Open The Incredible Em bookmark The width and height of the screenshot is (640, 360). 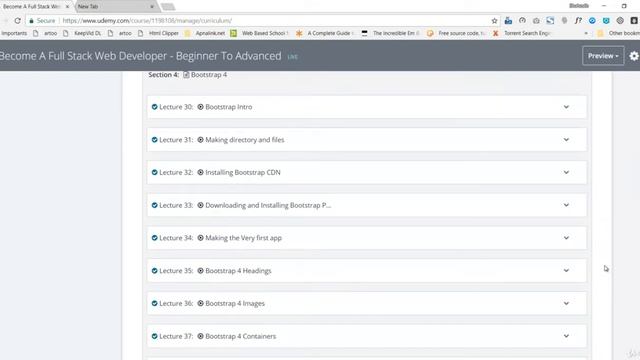click(391, 33)
